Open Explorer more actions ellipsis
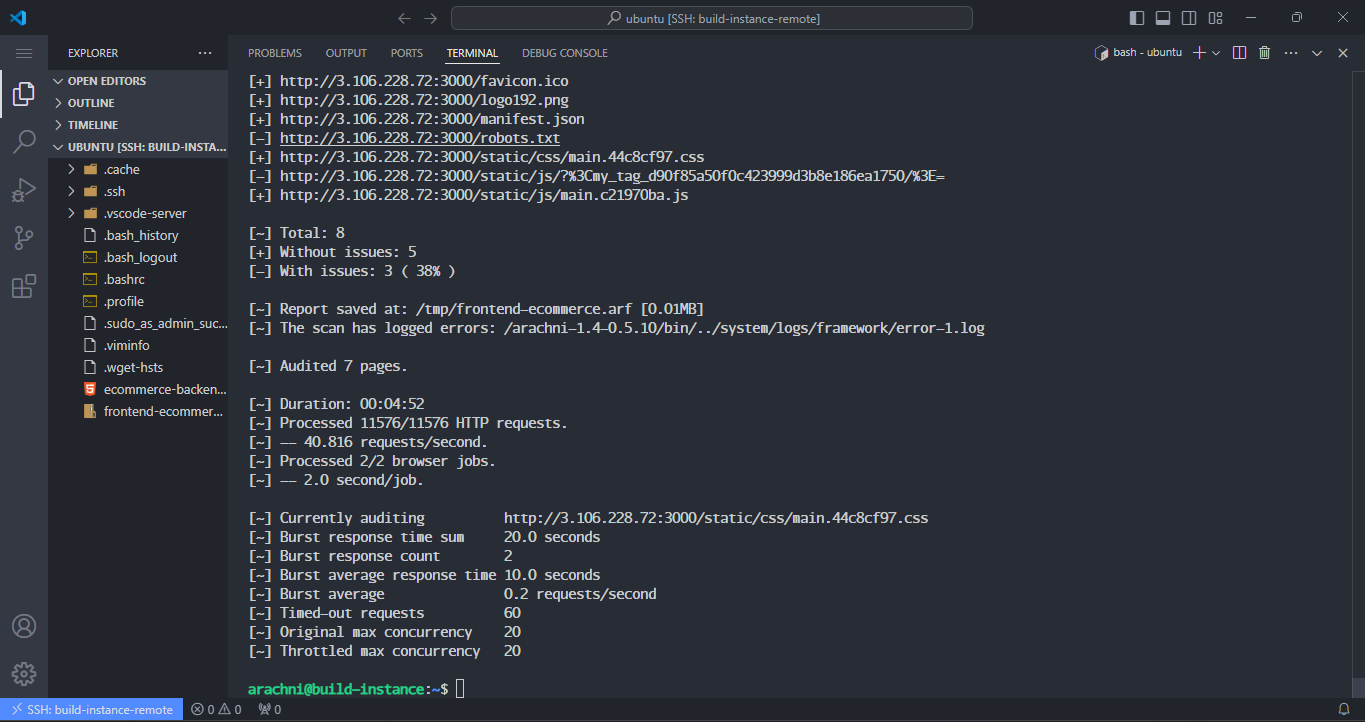Image resolution: width=1365 pixels, height=722 pixels. [205, 53]
